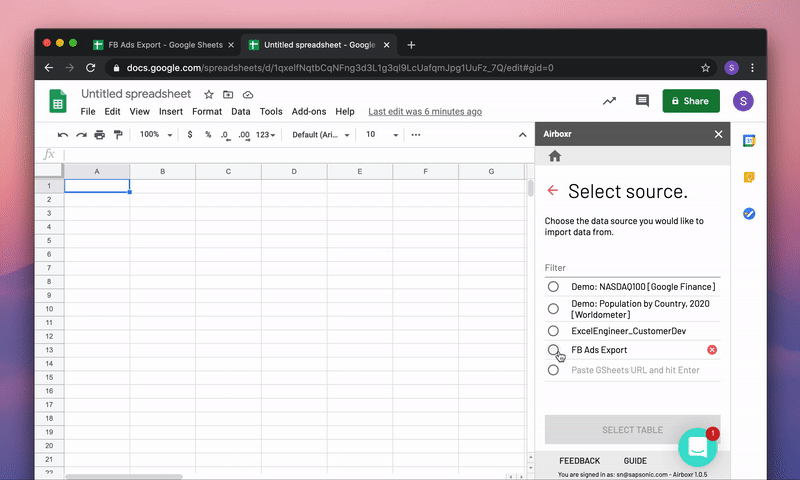Open comment history icon
The image size is (800, 480).
(642, 100)
